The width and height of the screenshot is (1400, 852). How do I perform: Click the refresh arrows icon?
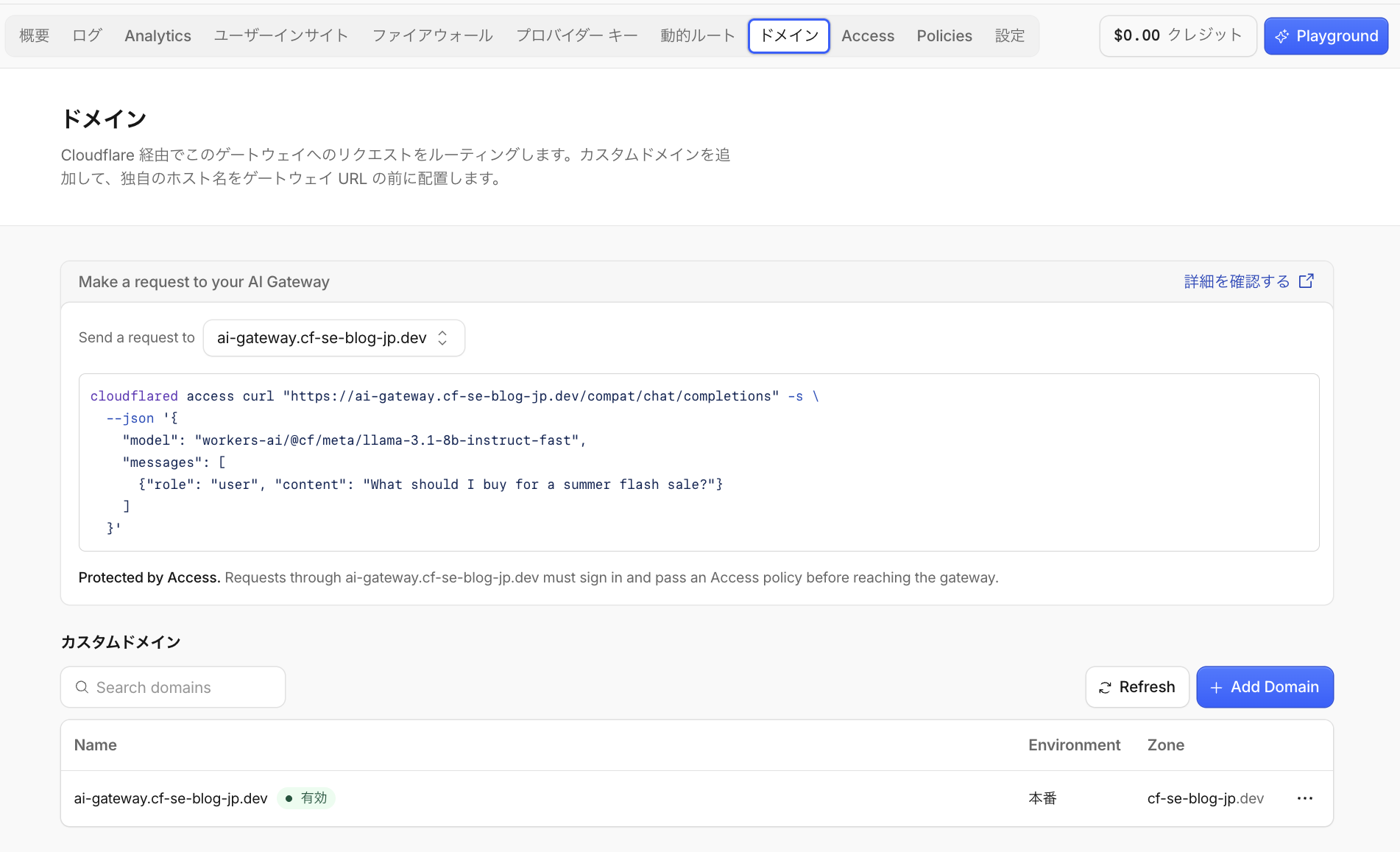click(1105, 687)
